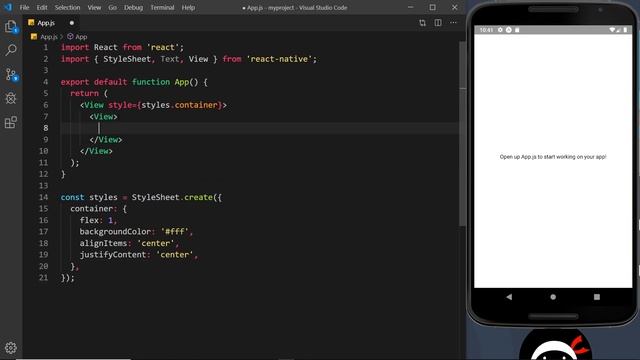640x360 pixels.
Task: Click the editor vertical scrollbar
Action: coord(462,133)
